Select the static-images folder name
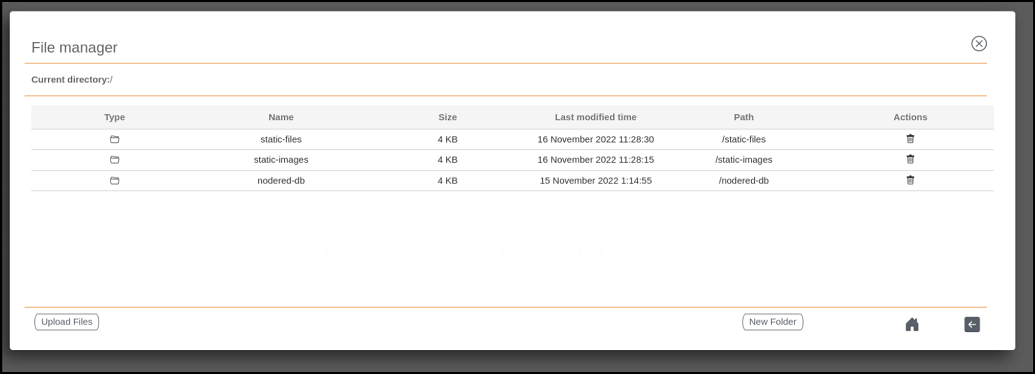Viewport: 1035px width, 374px height. (x=281, y=160)
